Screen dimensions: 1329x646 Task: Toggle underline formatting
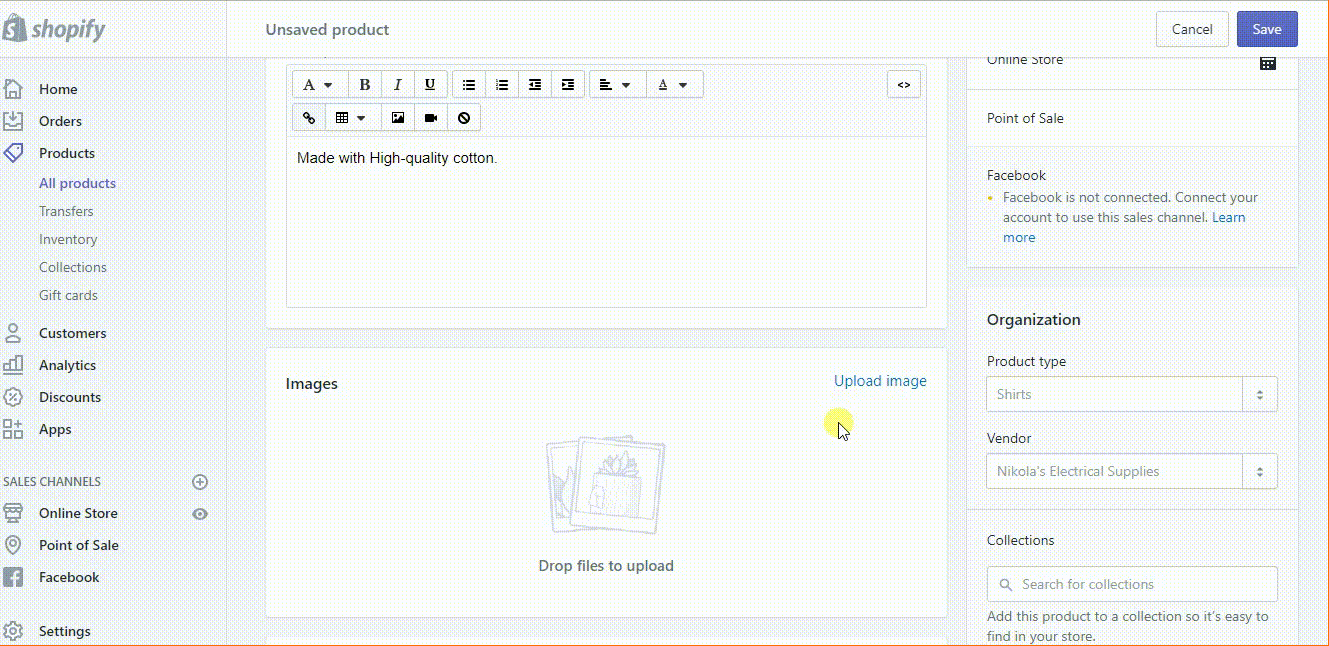pyautogui.click(x=430, y=85)
